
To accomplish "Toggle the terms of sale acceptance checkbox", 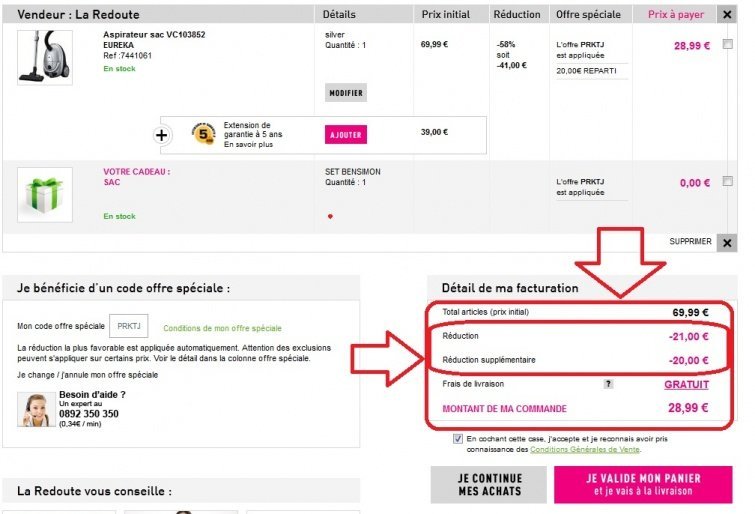I will (458, 438).
